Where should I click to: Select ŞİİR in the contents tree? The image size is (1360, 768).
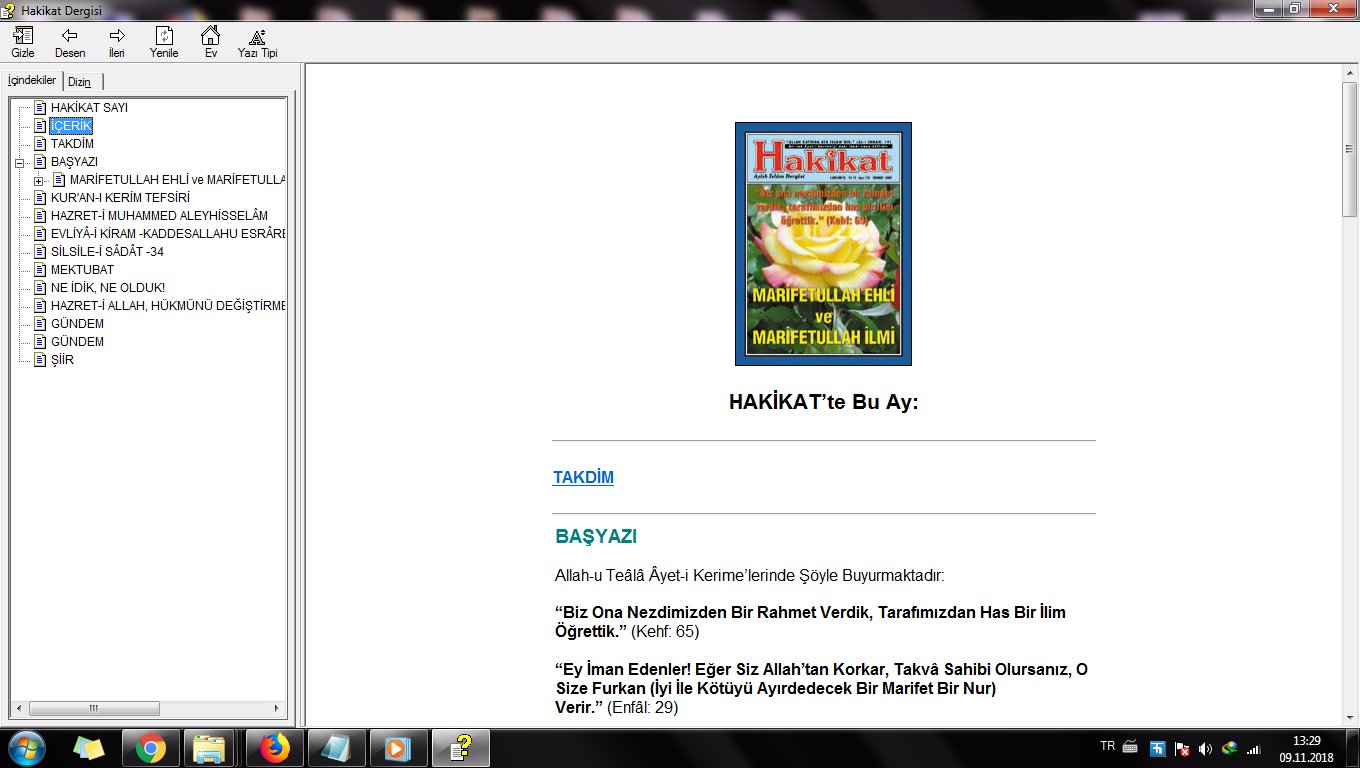click(x=62, y=360)
